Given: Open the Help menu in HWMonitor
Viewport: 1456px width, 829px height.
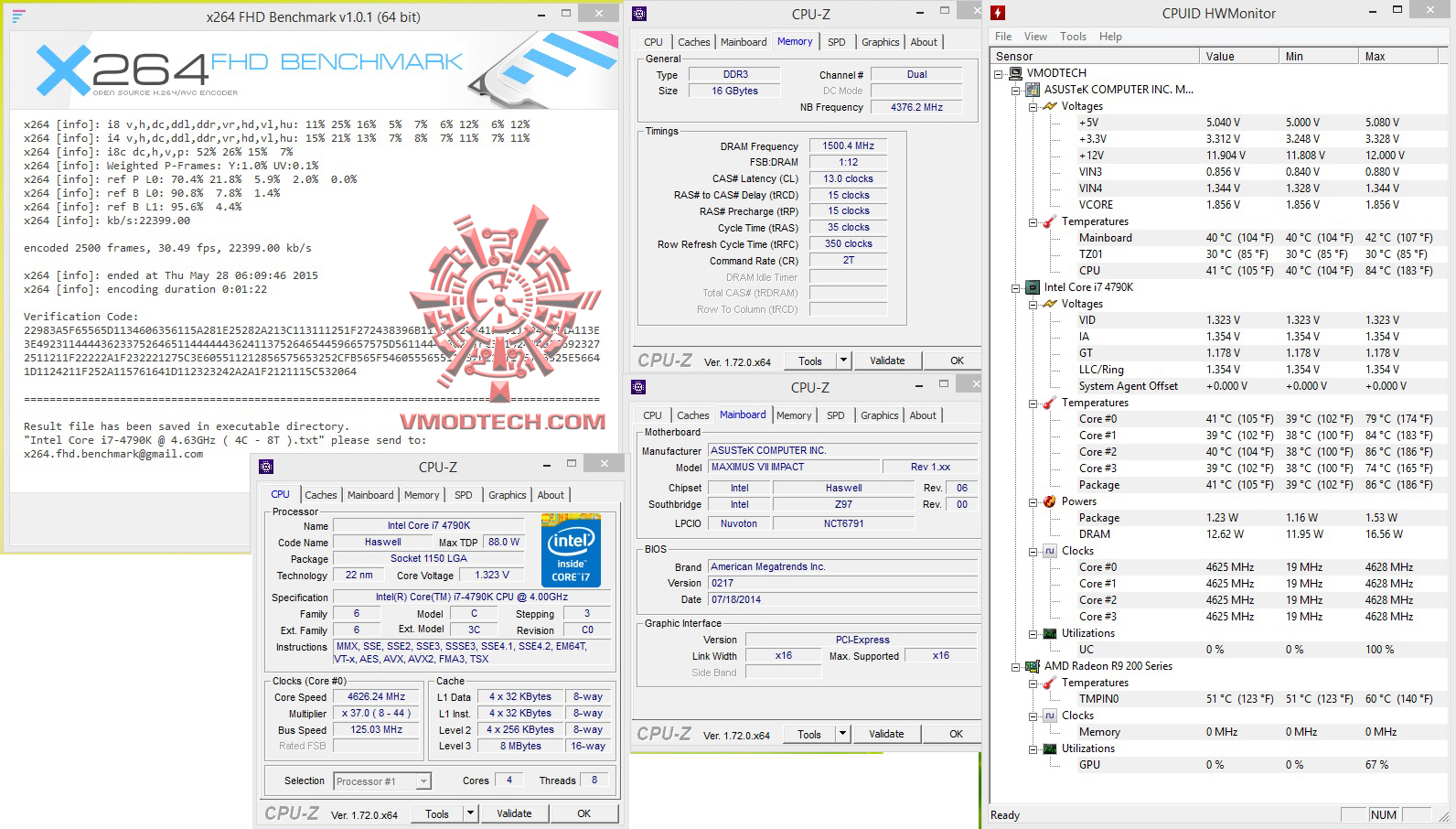Looking at the screenshot, I should (1110, 37).
